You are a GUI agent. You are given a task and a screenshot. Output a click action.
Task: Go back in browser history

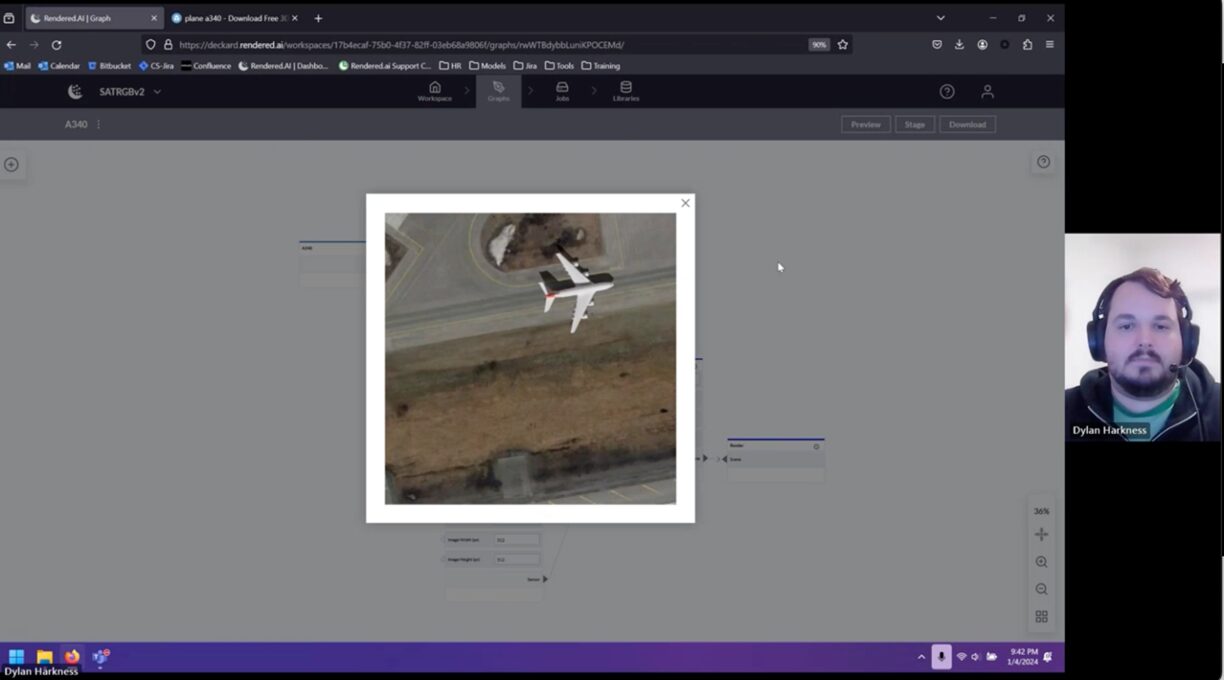tap(11, 45)
